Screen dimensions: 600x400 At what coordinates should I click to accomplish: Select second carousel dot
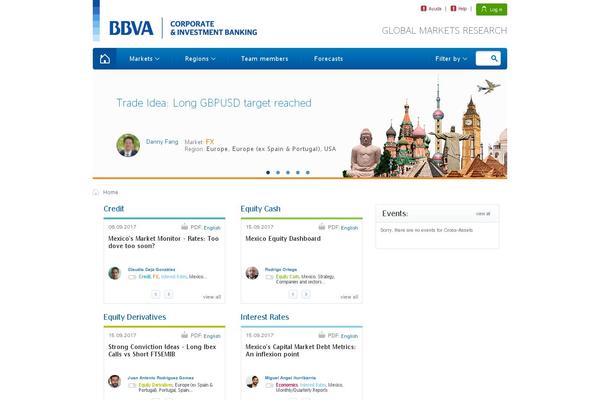(x=278, y=173)
